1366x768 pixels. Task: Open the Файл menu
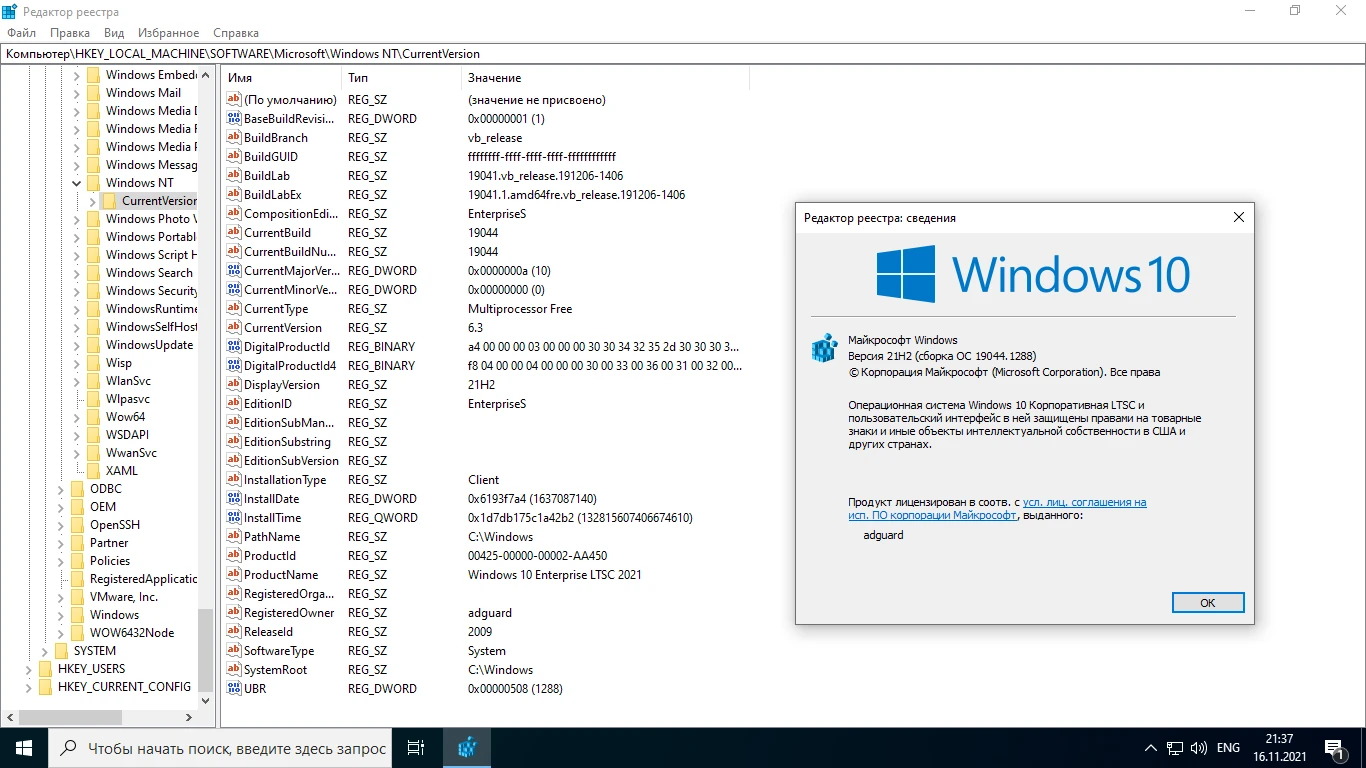[21, 33]
